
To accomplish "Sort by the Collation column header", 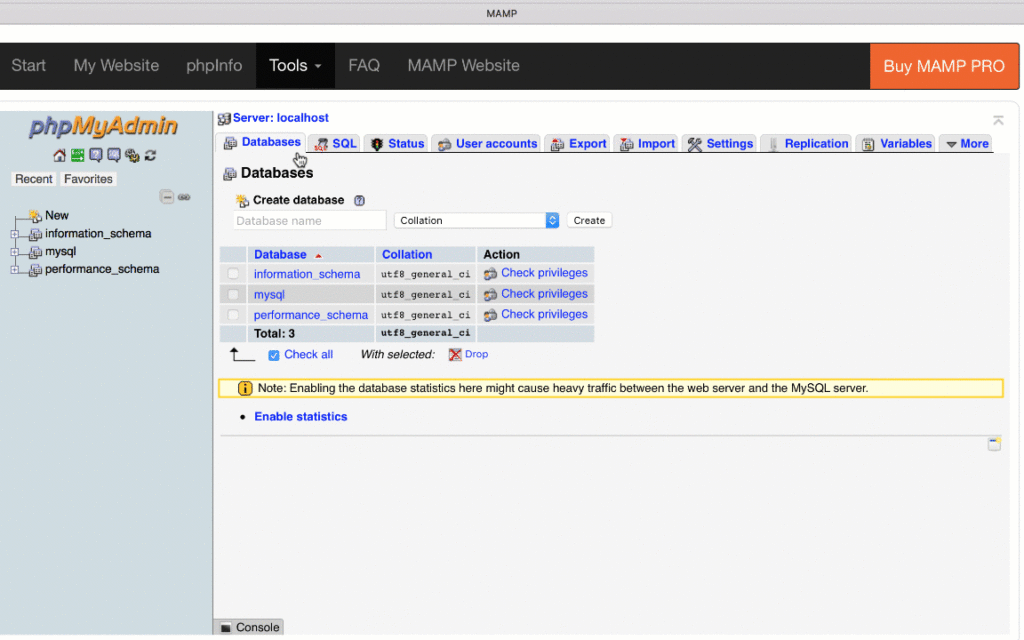I will (x=407, y=255).
